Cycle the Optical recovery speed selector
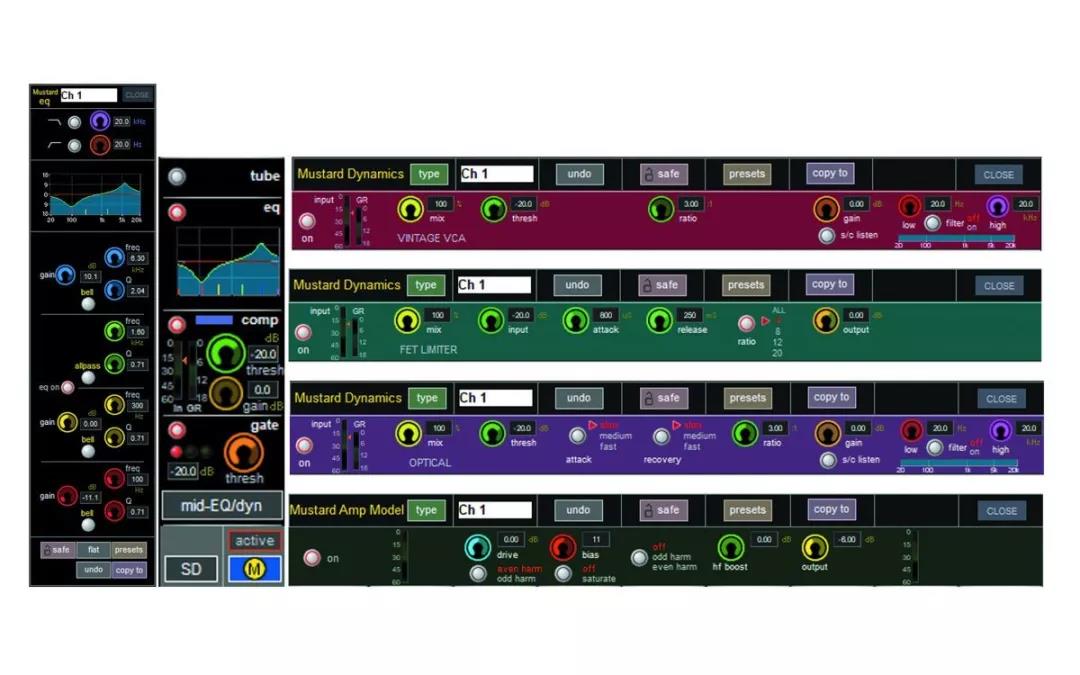Image resolution: width=1080 pixels, height=675 pixels. (x=661, y=436)
